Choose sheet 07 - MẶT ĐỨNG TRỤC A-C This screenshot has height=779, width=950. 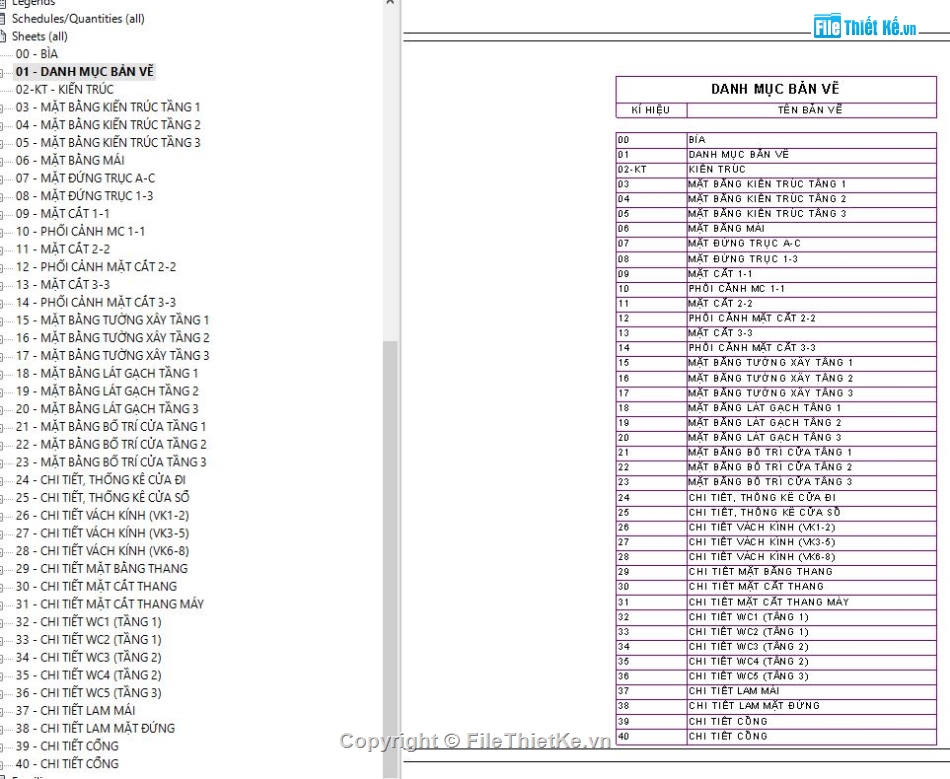click(85, 178)
